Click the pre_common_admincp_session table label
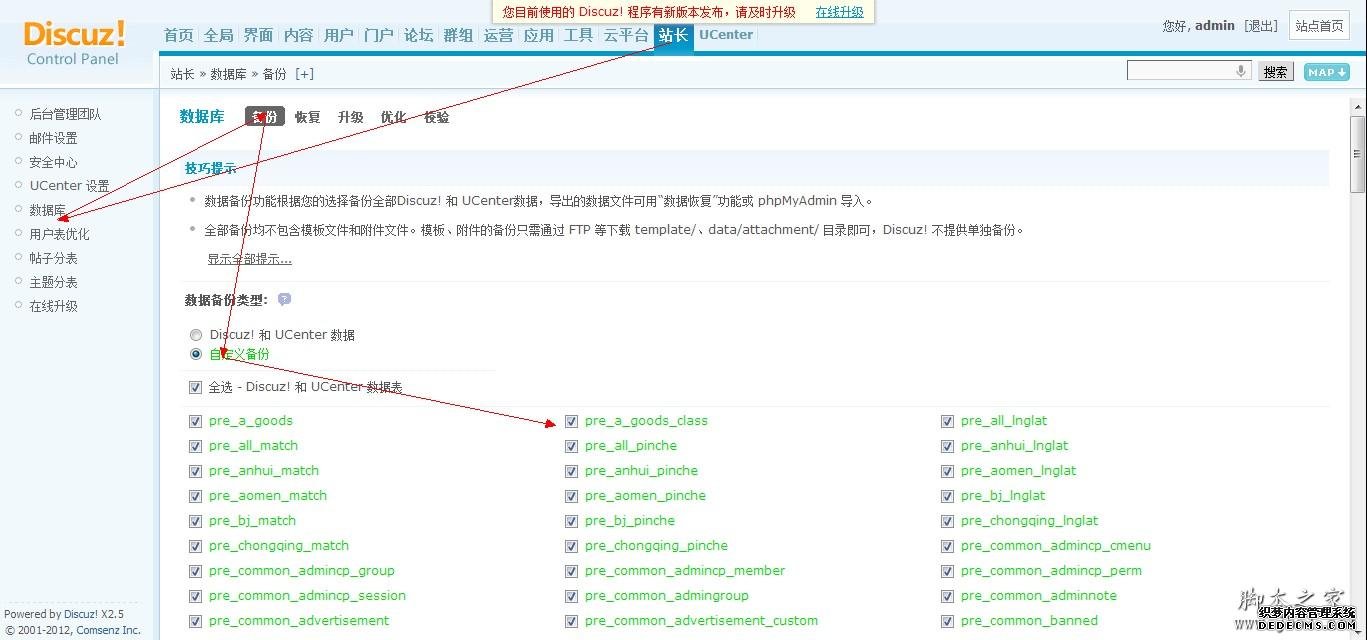This screenshot has height=640, width=1367. click(x=307, y=596)
